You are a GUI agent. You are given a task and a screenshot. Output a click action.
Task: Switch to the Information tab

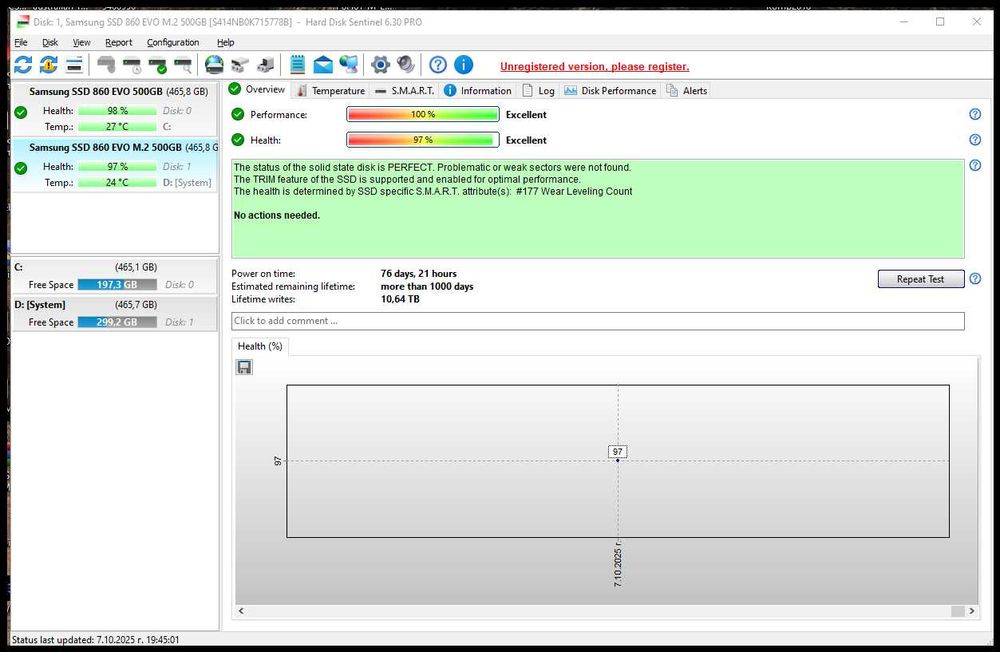coord(478,91)
